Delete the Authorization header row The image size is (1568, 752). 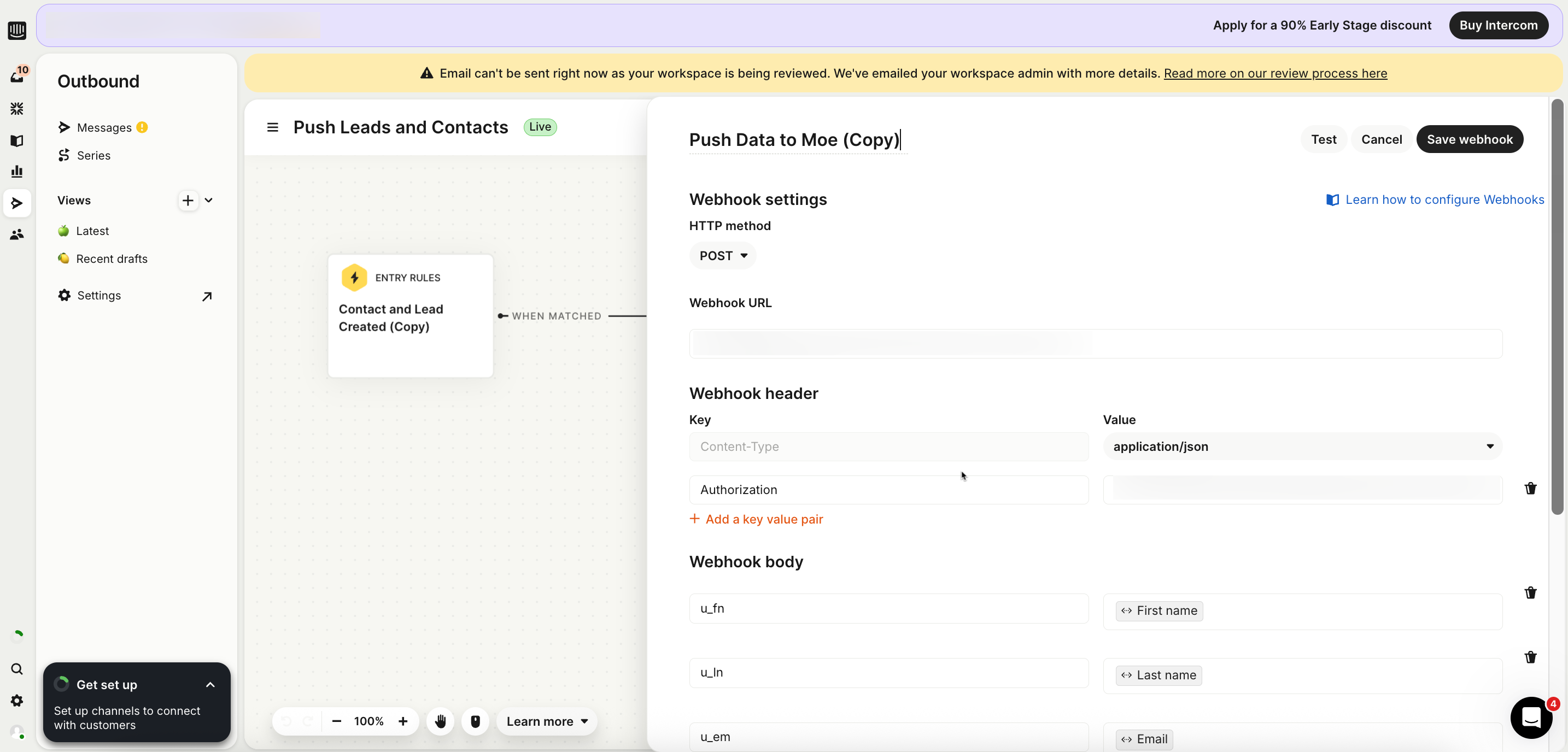point(1531,489)
